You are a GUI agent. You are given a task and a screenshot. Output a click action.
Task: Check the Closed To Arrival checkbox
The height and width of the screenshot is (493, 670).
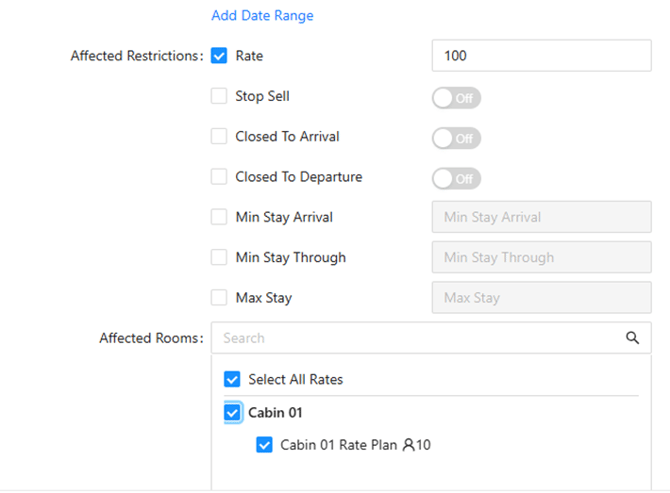[219, 136]
